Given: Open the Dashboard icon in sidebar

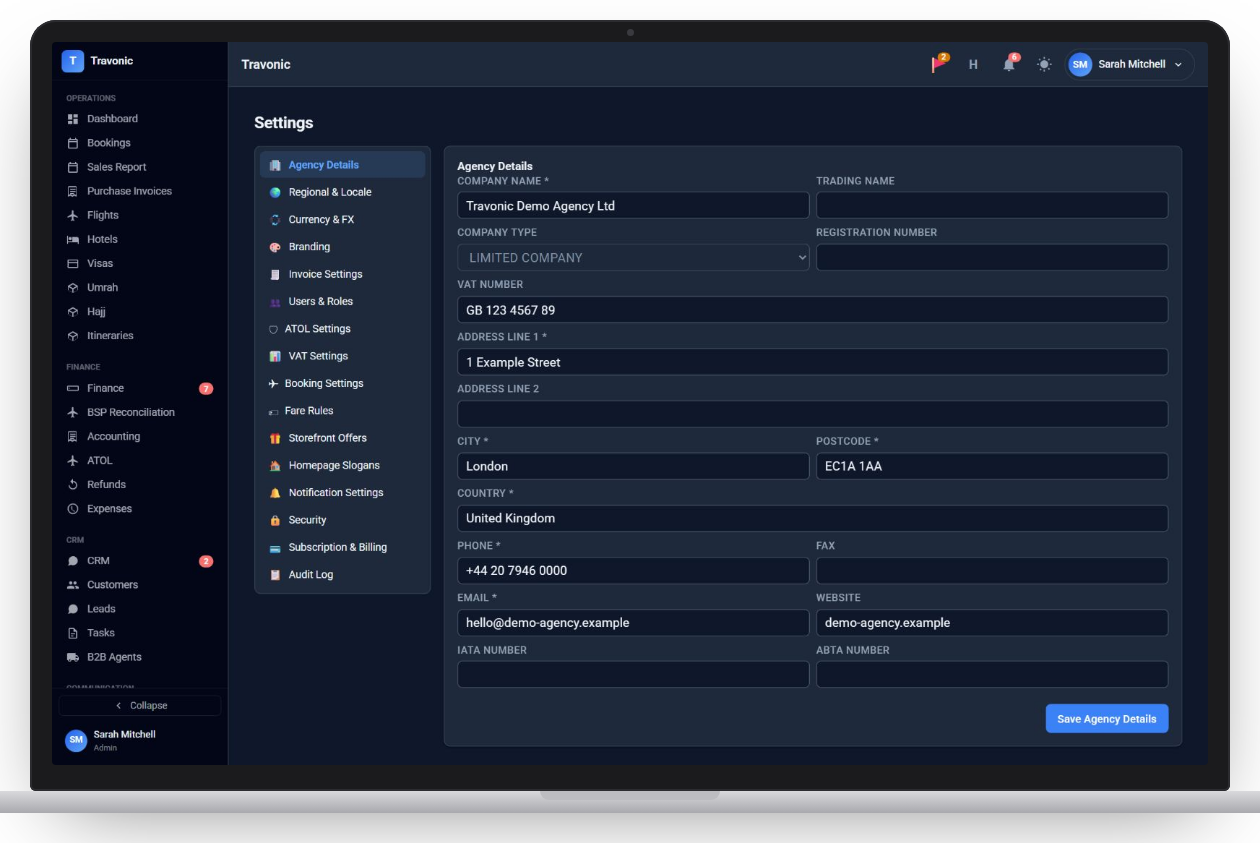Looking at the screenshot, I should click(73, 119).
